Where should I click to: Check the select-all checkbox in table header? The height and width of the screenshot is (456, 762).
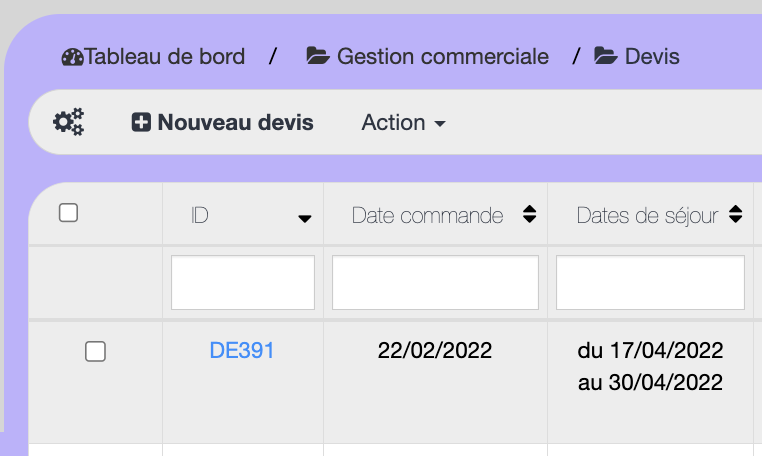69,213
